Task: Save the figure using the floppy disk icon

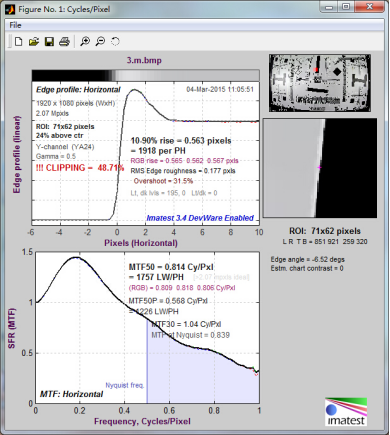Action: [x=49, y=42]
